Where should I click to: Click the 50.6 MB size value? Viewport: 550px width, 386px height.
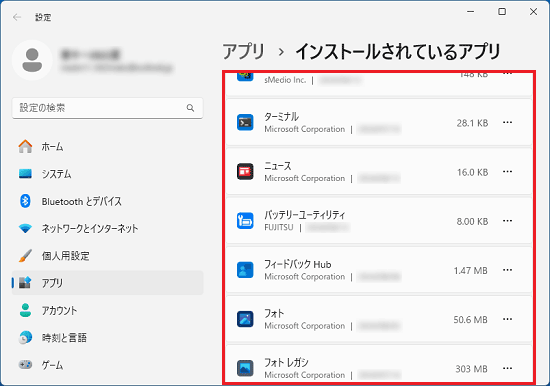(x=470, y=319)
